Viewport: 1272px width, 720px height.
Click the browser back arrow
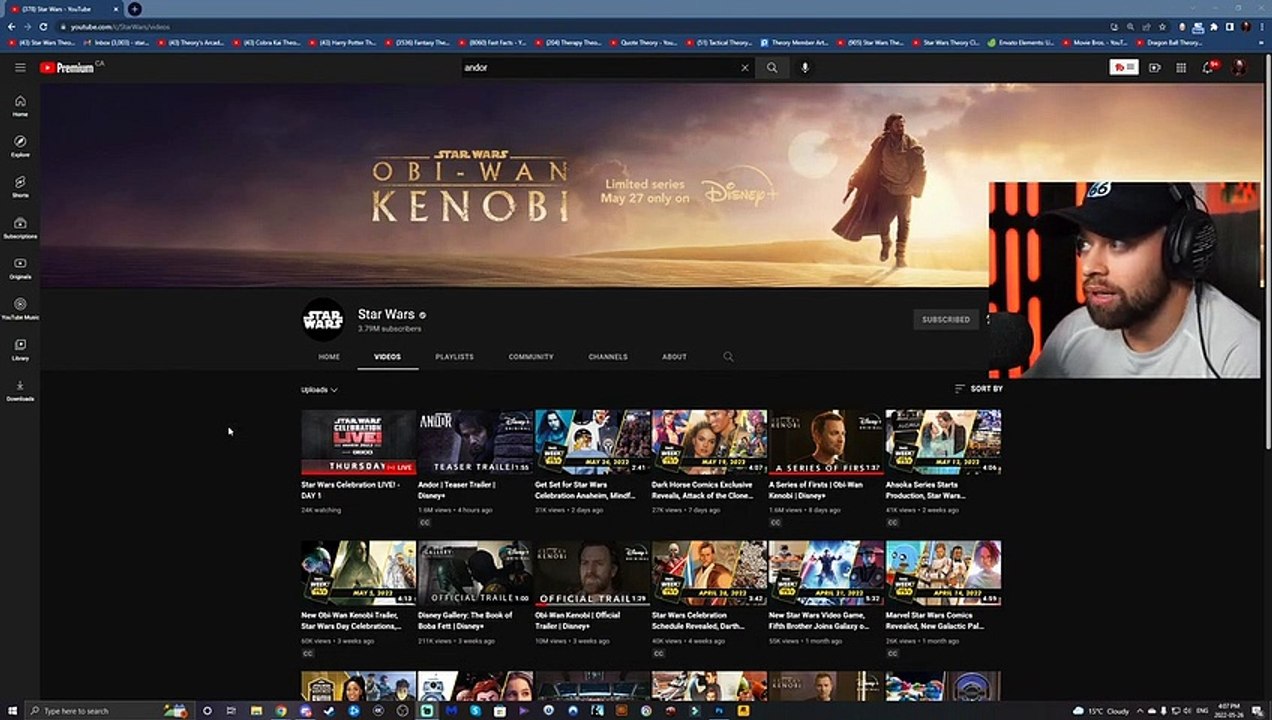[x=11, y=26]
